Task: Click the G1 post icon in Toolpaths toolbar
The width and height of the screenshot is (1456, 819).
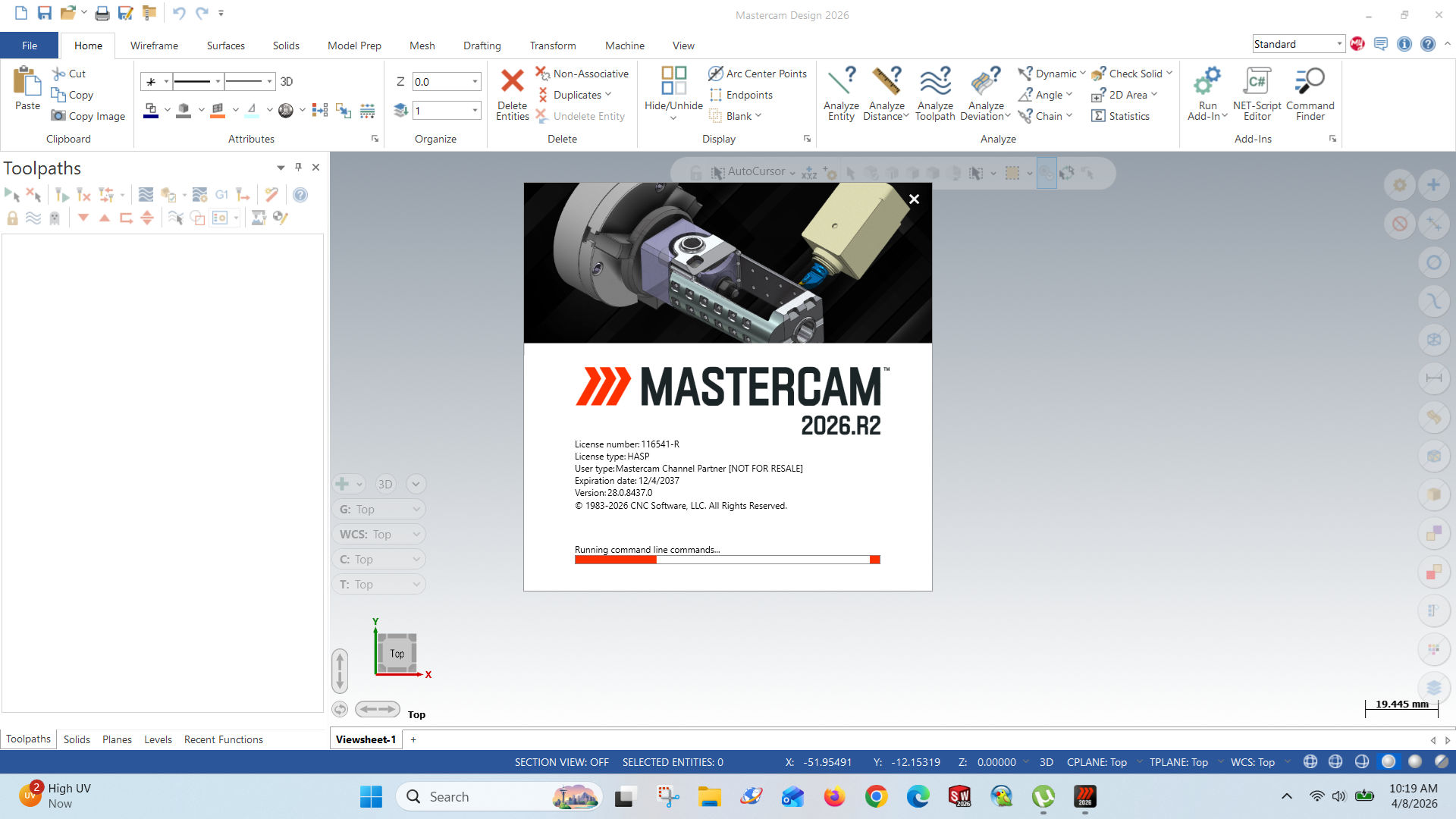Action: [x=221, y=195]
